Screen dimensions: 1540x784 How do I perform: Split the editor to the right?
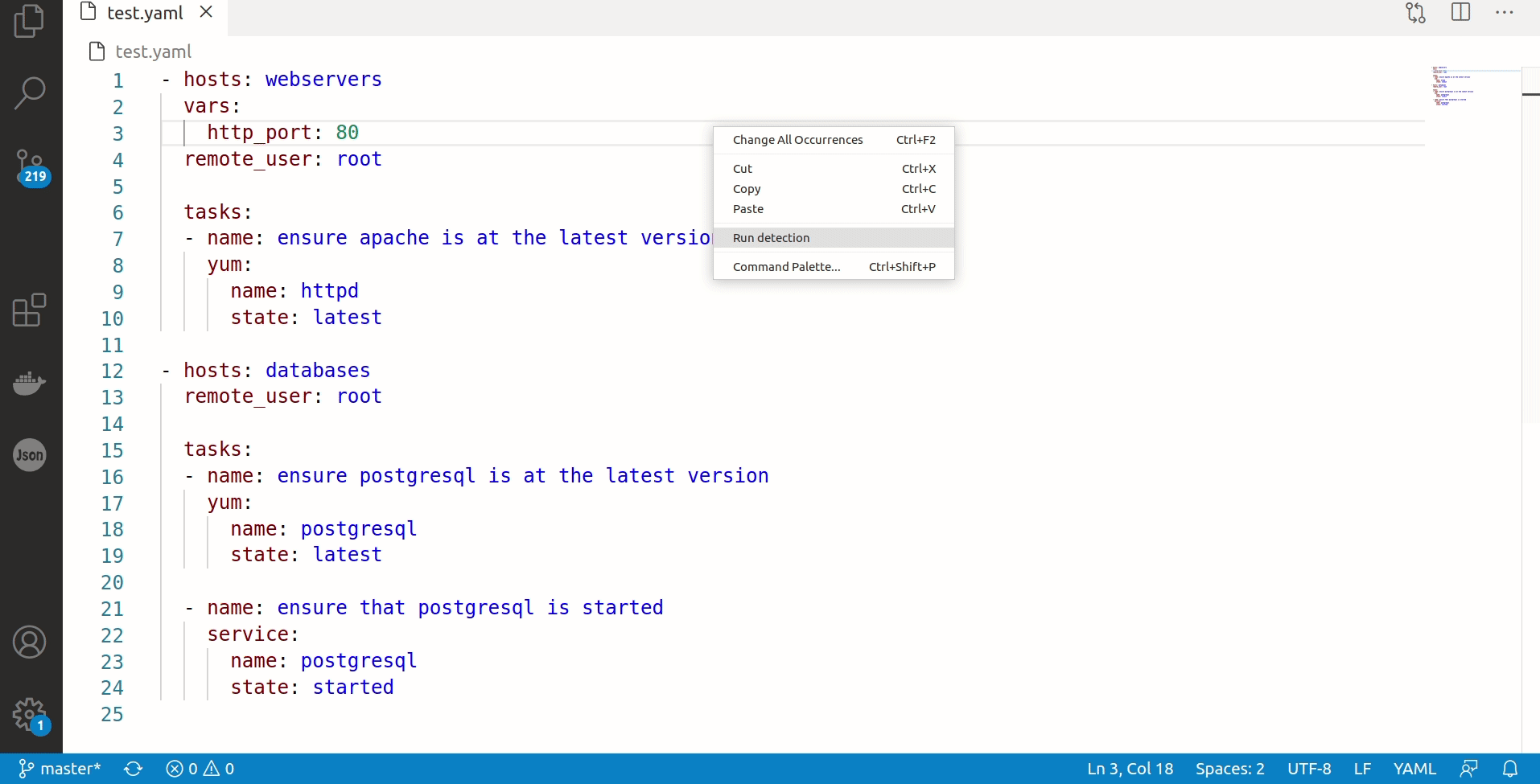(x=1461, y=12)
